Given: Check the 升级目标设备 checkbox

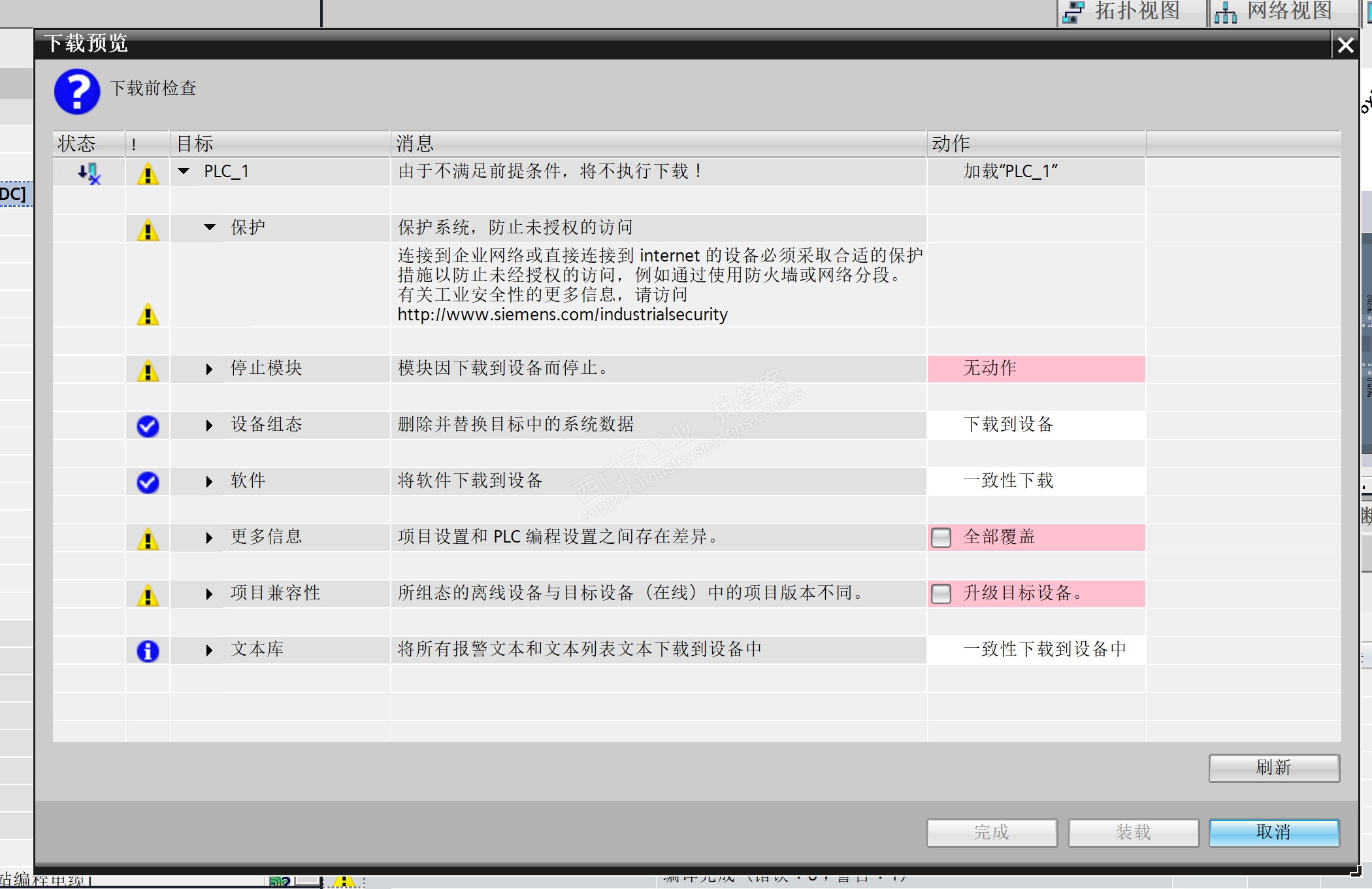Looking at the screenshot, I should 941,594.
